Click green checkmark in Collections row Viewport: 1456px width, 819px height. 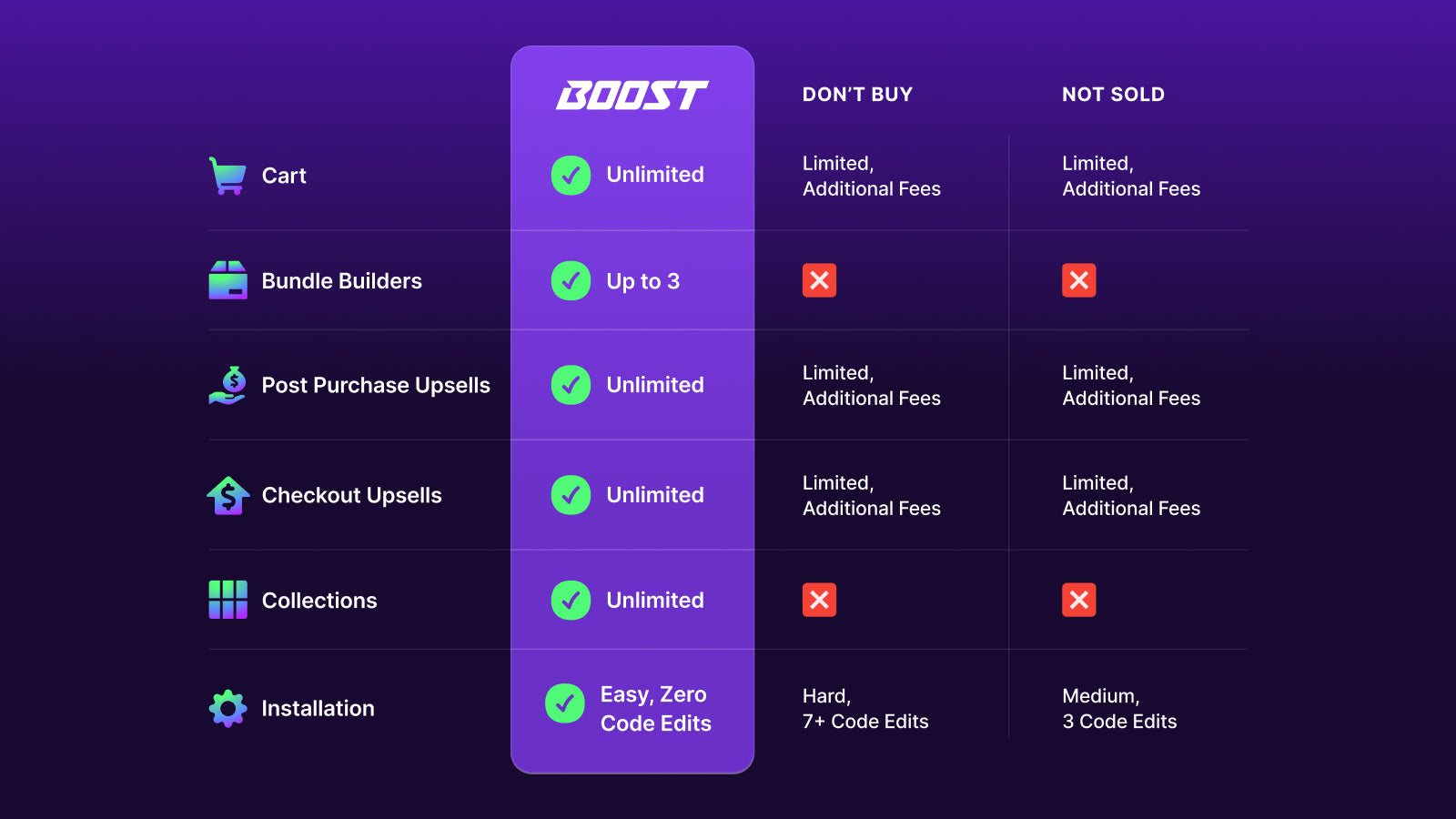tap(571, 601)
